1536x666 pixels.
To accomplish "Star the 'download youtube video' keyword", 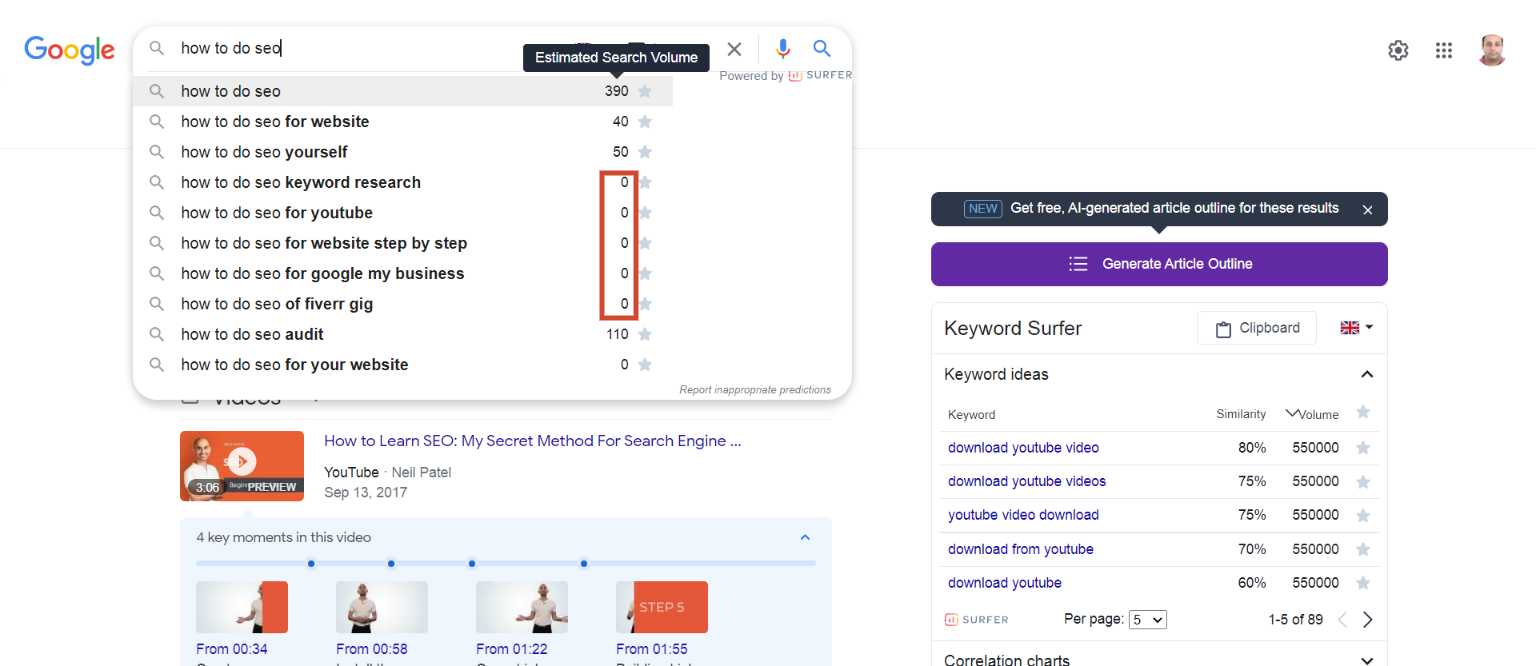I will click(x=1363, y=447).
